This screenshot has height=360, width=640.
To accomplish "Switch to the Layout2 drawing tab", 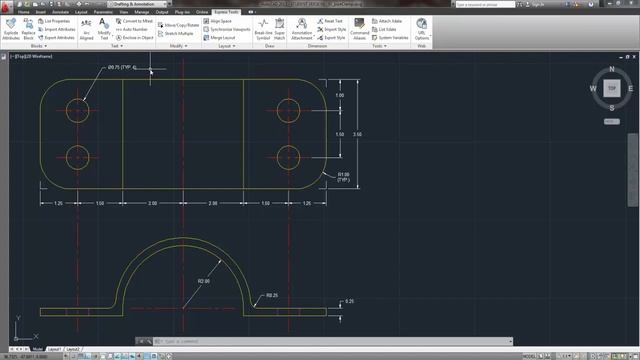I will (x=73, y=349).
